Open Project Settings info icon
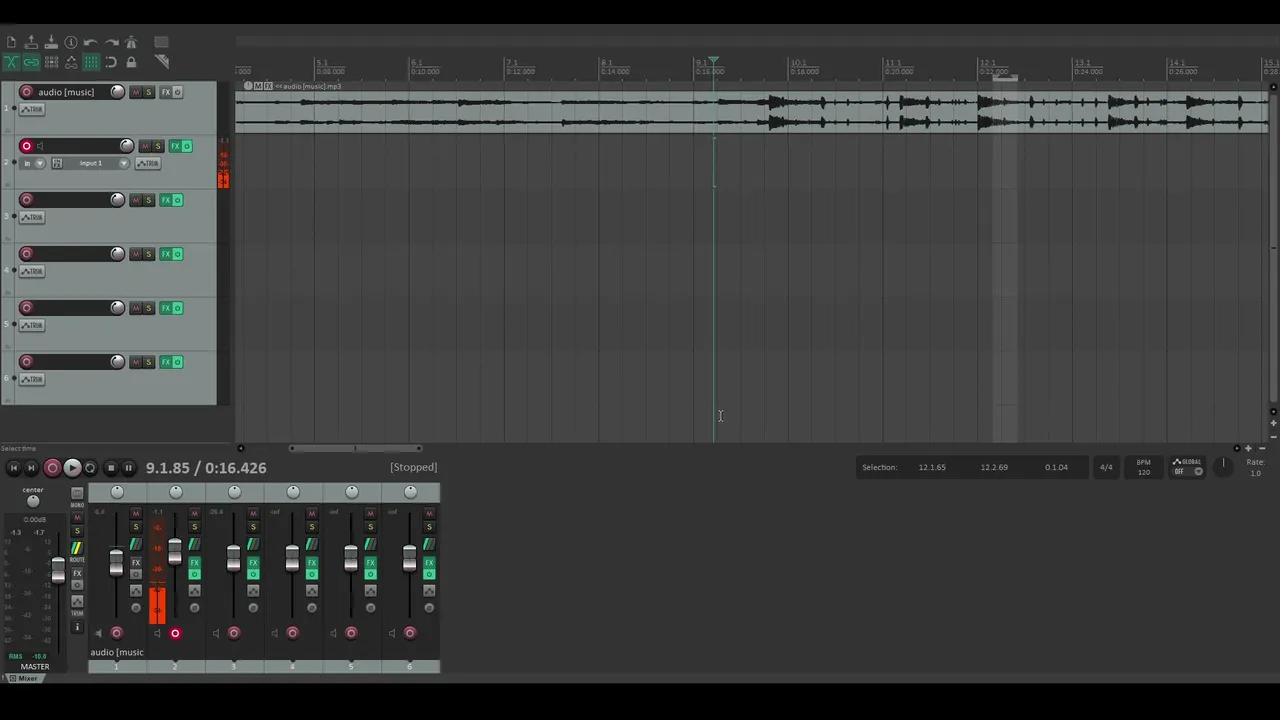This screenshot has width=1280, height=720. pos(71,42)
